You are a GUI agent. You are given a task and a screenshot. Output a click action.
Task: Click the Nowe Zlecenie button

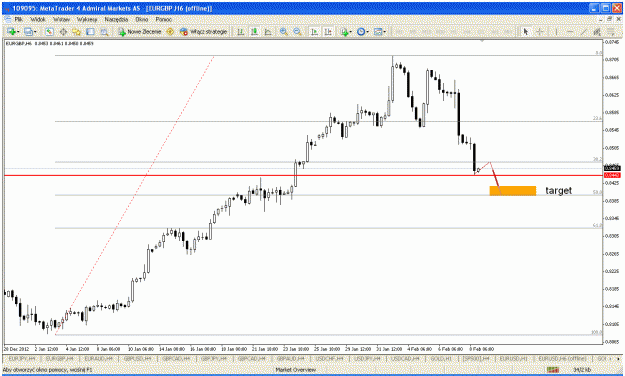[x=139, y=31]
